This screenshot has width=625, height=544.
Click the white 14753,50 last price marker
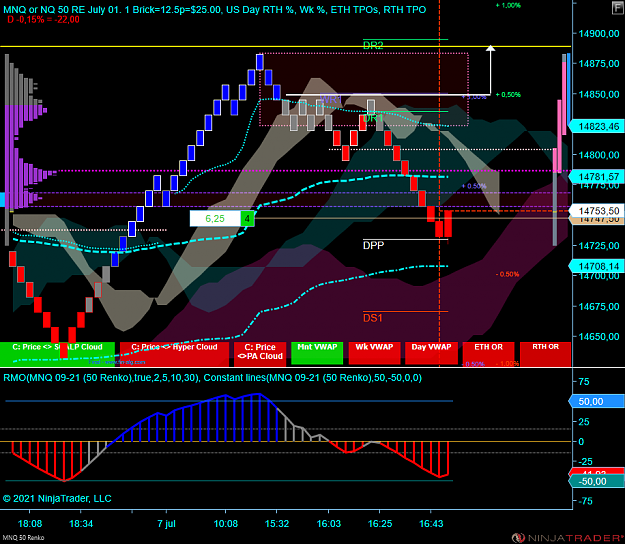click(x=596, y=211)
